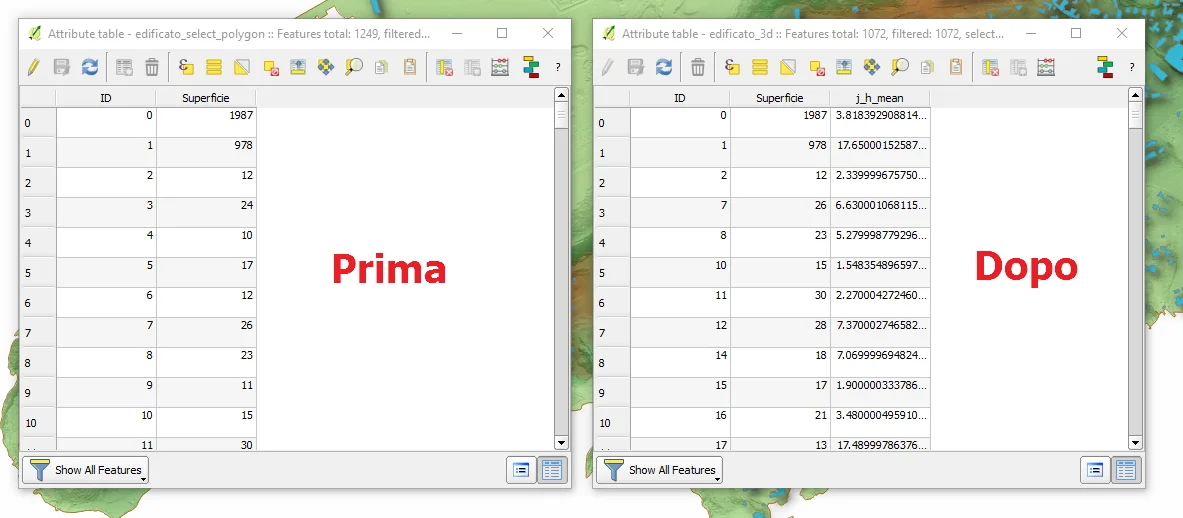Deselect all features in edificato_3d window
The image size is (1183, 518).
(x=816, y=67)
